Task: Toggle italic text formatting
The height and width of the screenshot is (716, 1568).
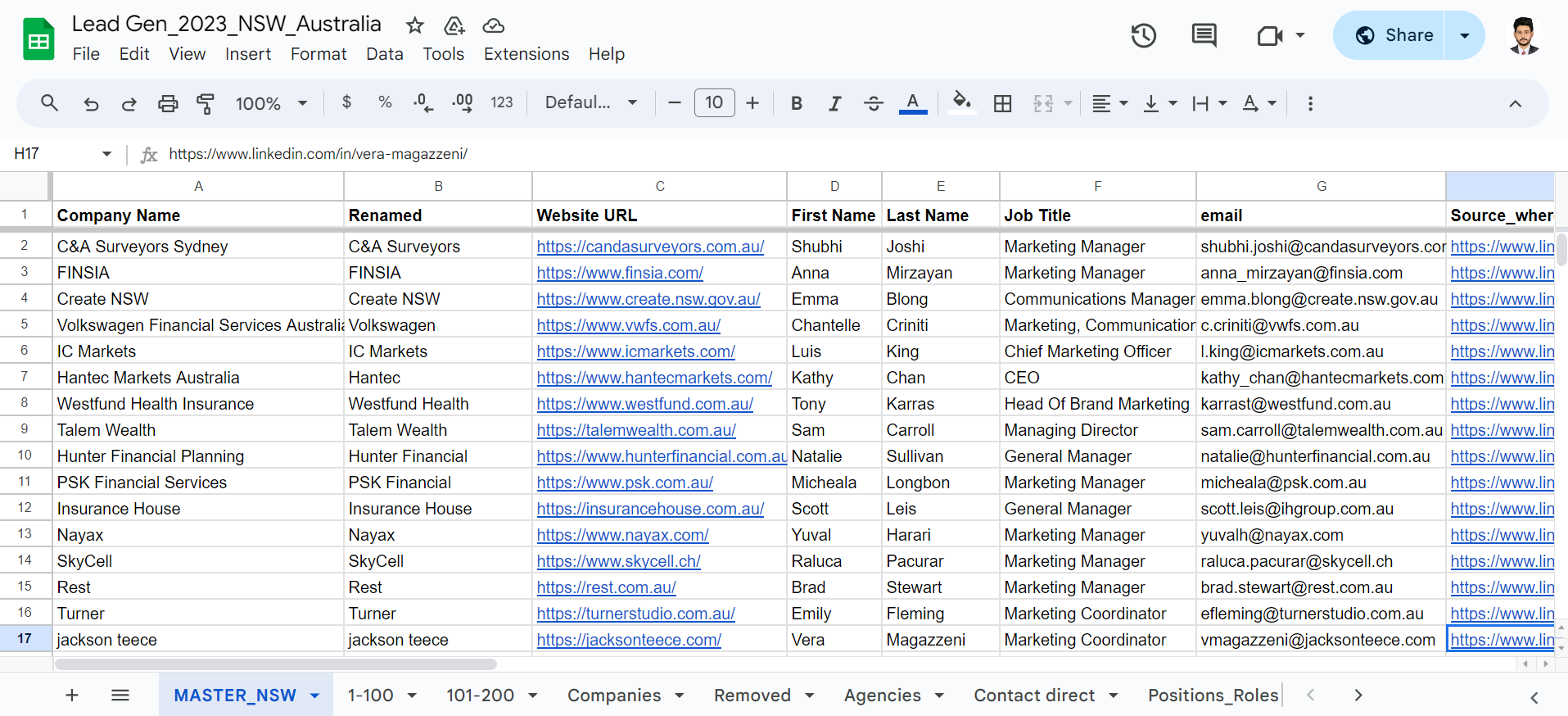Action: 834,103
